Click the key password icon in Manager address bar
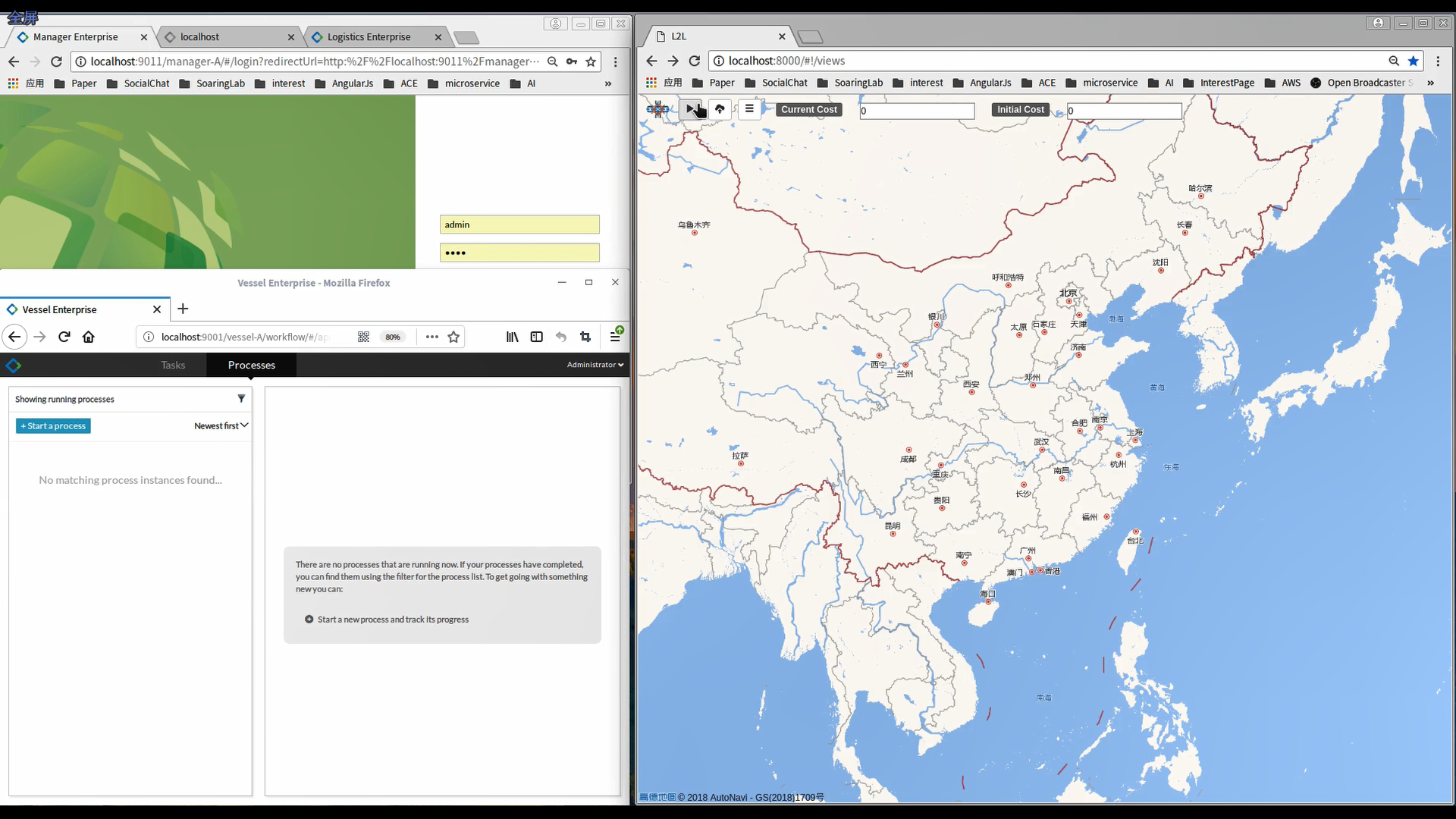This screenshot has height=819, width=1456. click(572, 61)
